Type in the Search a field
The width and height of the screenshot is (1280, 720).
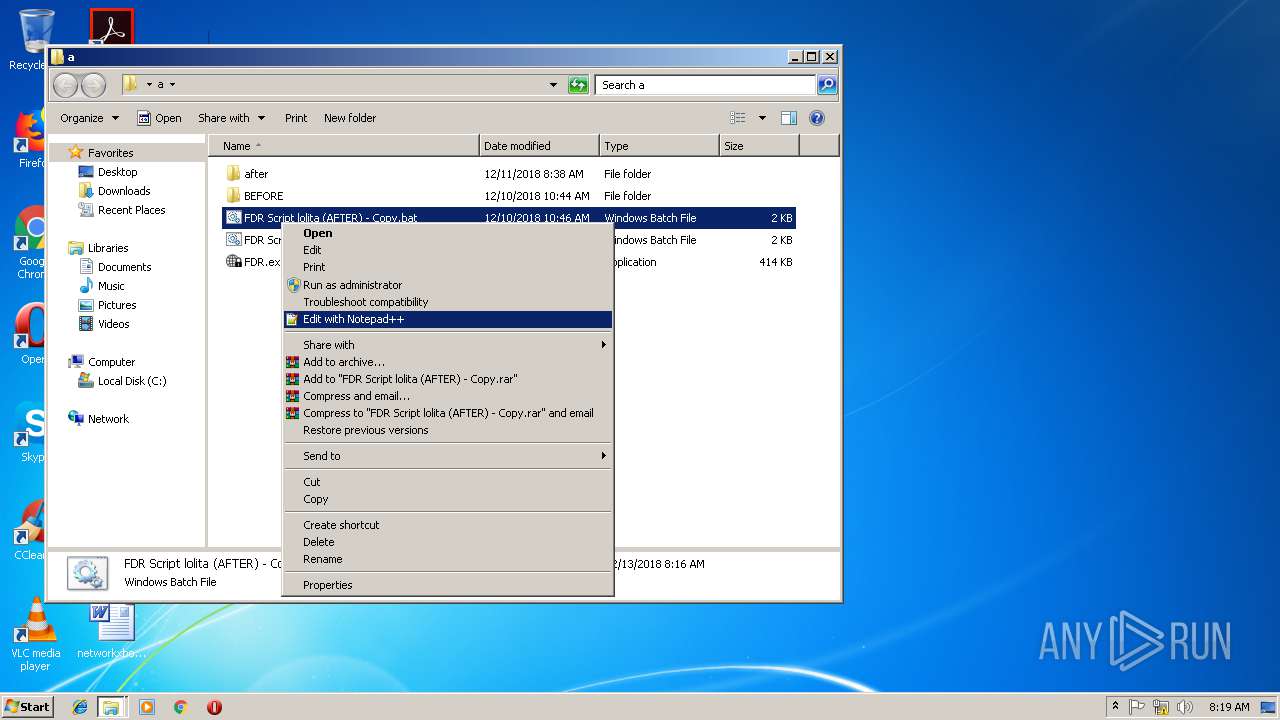click(x=706, y=85)
